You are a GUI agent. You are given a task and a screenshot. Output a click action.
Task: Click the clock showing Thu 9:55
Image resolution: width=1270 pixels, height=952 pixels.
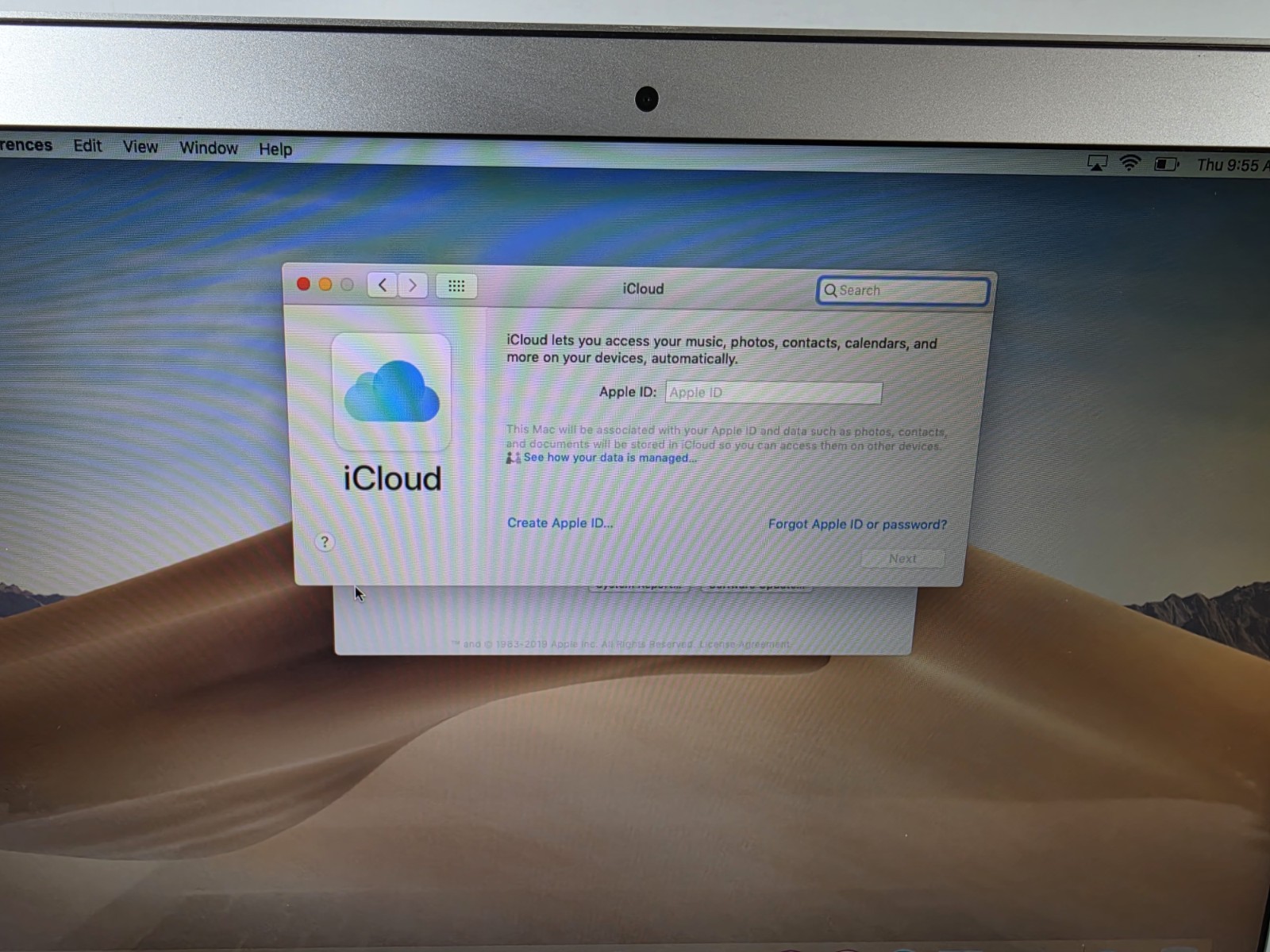coord(1233,165)
